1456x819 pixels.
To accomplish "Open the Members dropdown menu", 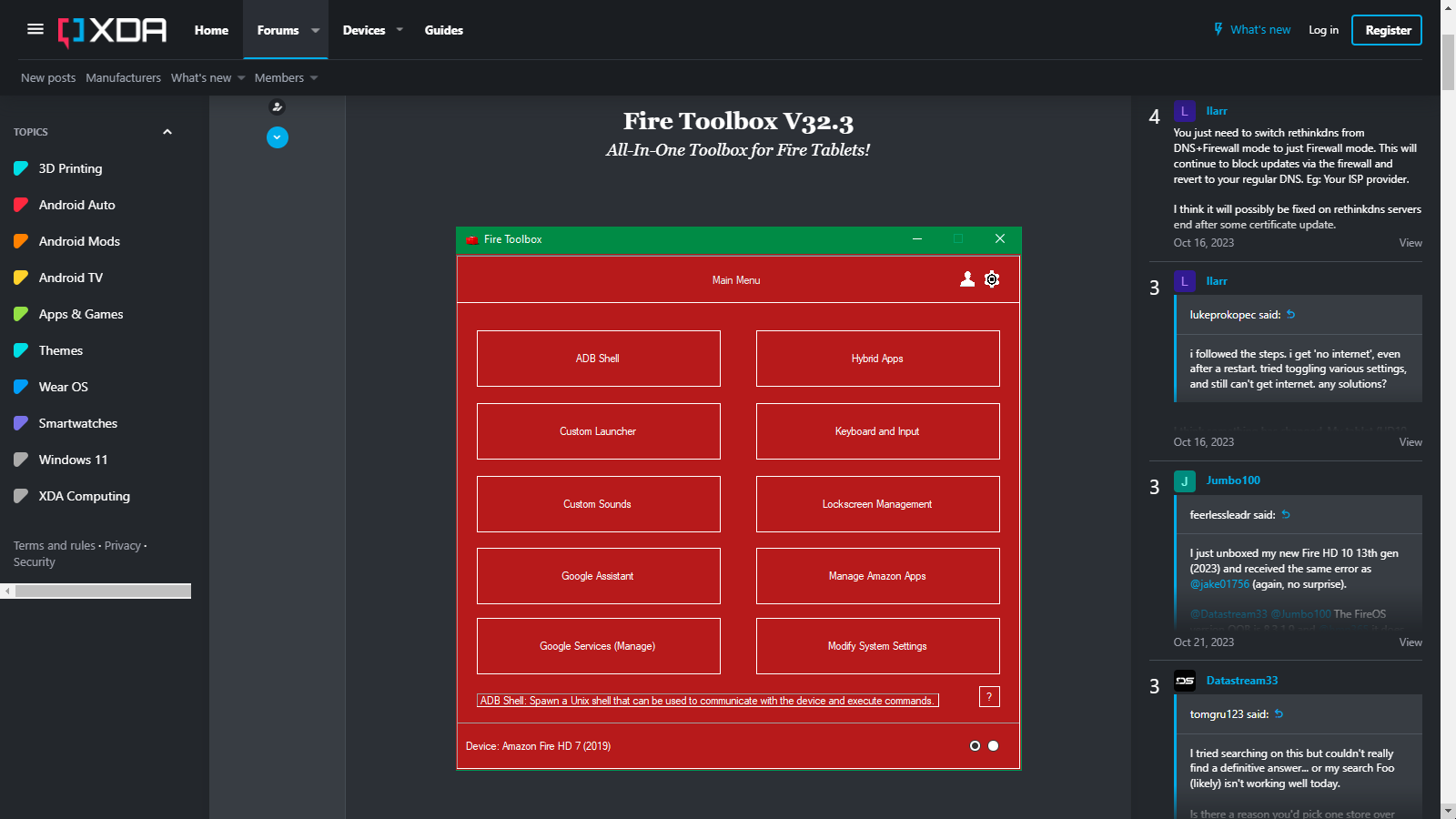I will tap(287, 78).
